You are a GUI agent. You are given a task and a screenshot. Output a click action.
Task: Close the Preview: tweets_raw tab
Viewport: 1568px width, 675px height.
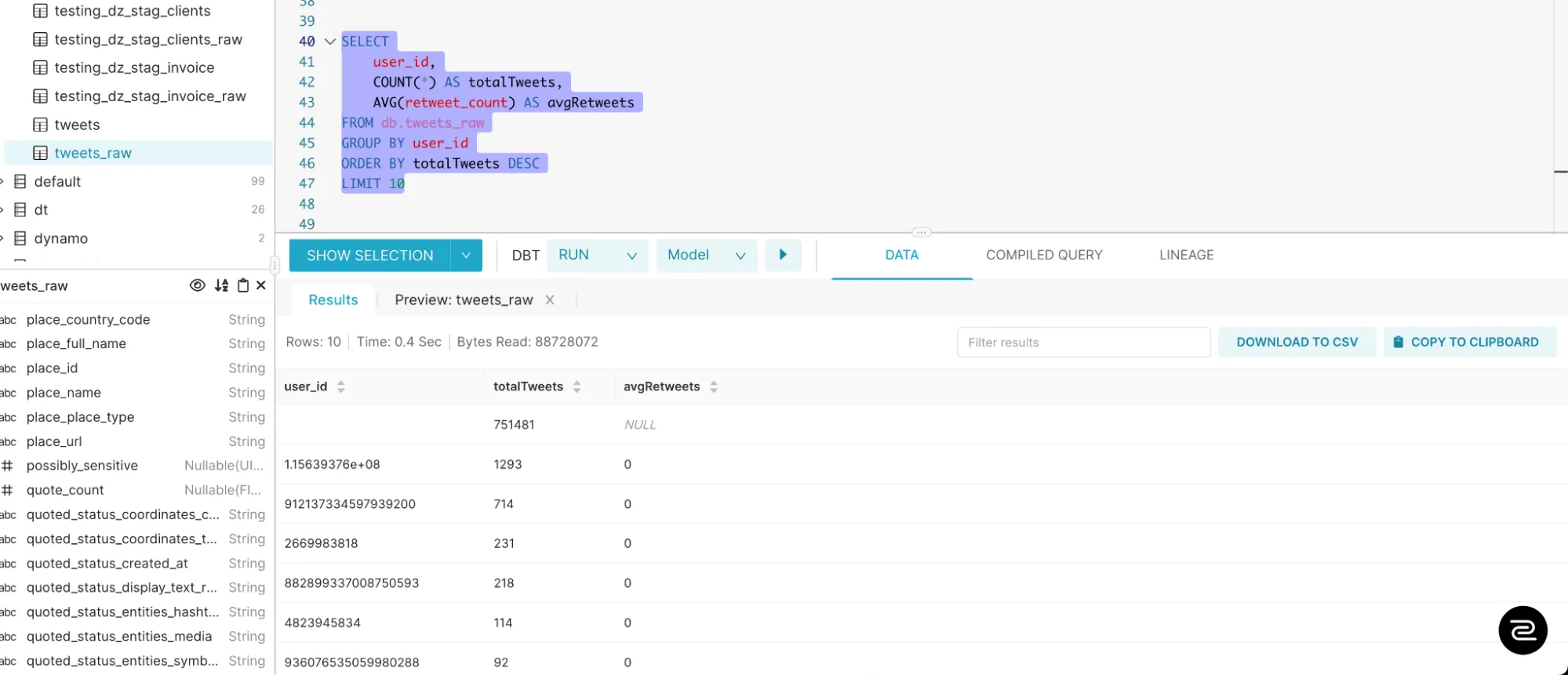[x=550, y=299]
